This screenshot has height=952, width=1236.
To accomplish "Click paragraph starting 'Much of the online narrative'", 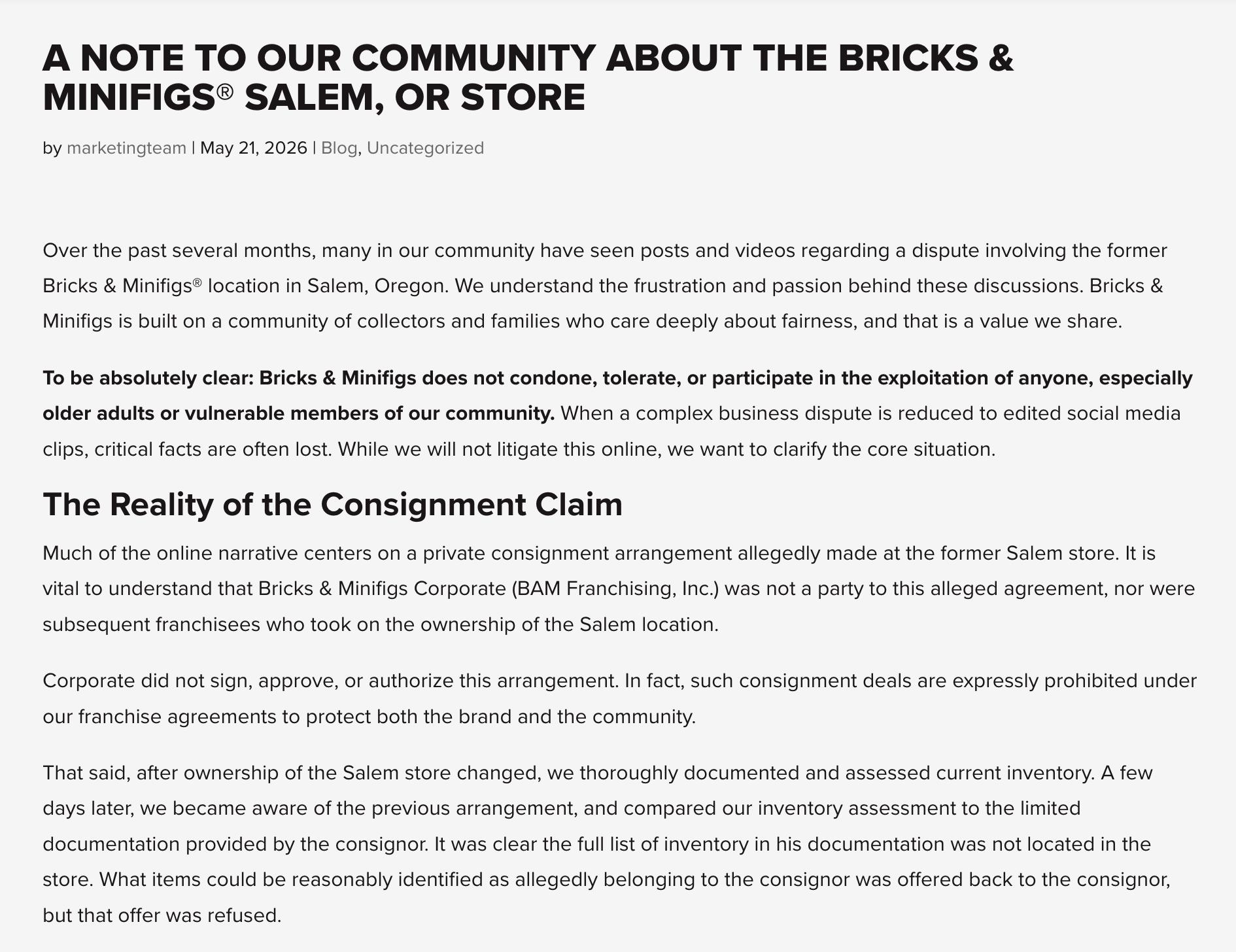I will tap(619, 588).
